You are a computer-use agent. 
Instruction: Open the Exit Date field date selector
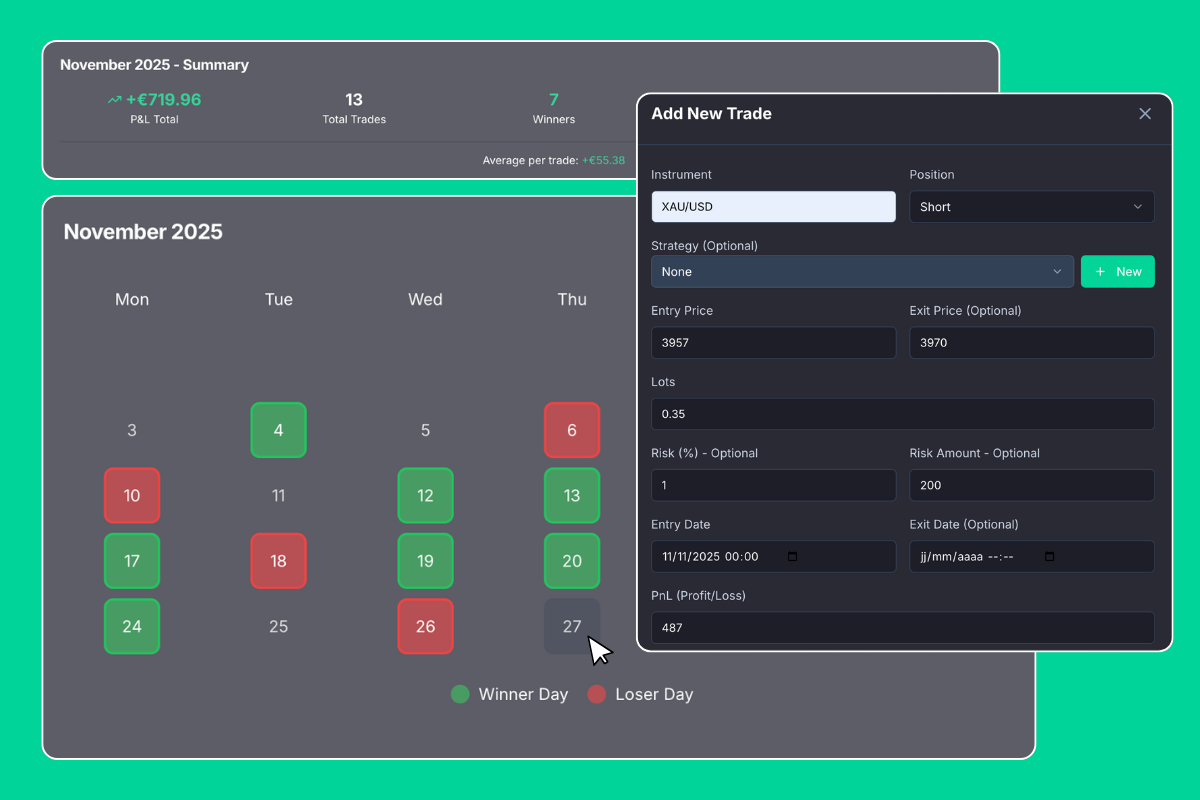point(1048,556)
